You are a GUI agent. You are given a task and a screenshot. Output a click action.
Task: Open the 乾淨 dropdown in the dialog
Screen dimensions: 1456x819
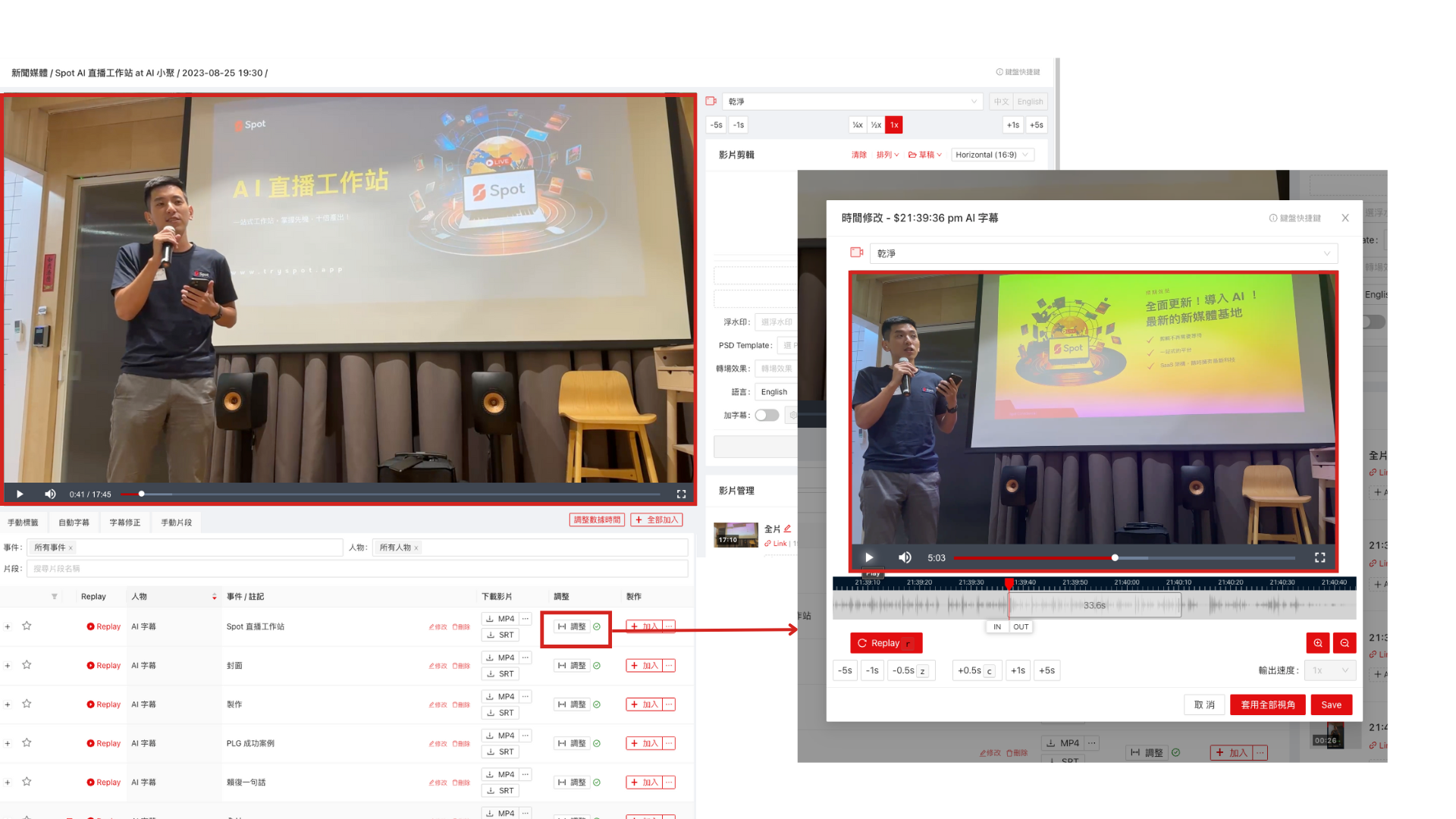(x=1103, y=253)
